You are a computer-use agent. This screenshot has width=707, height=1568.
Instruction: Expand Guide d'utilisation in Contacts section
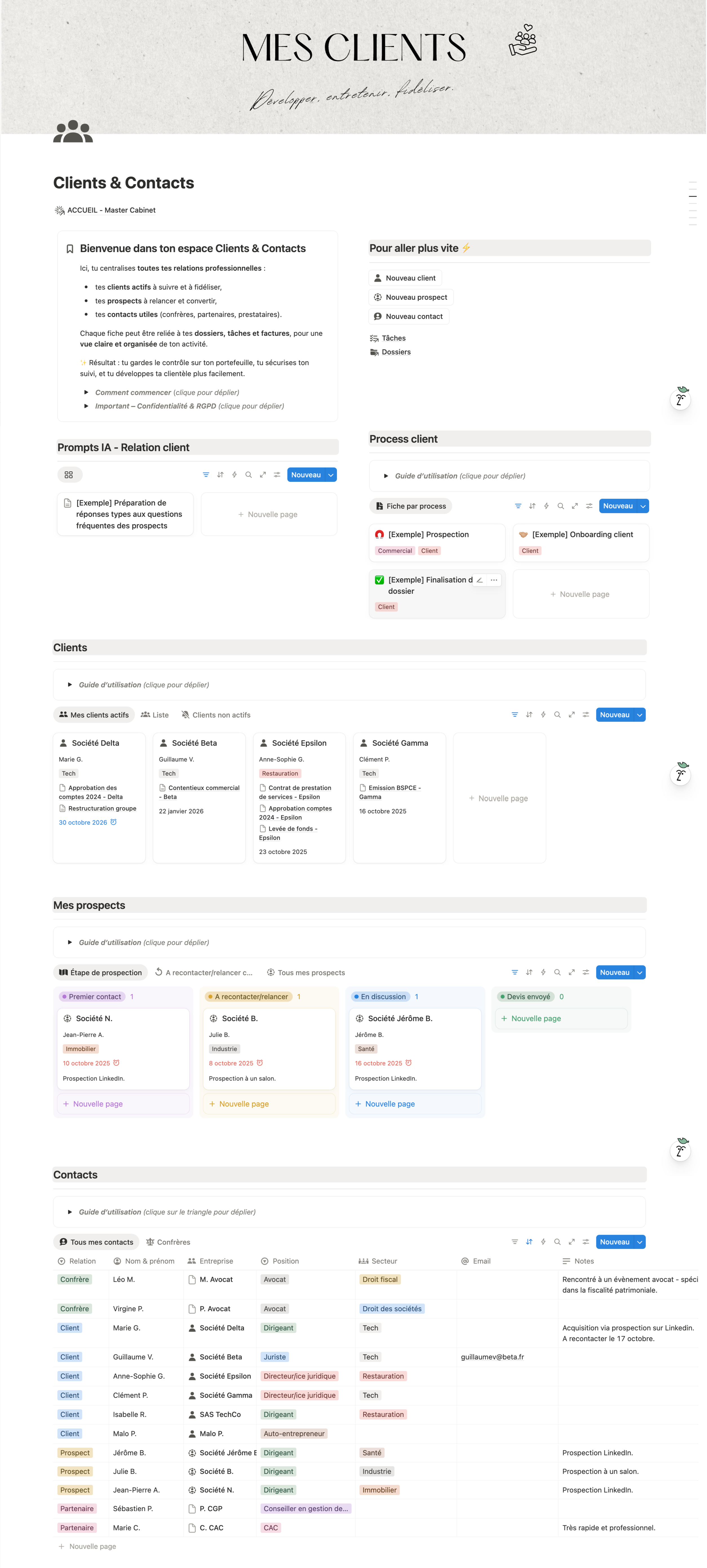click(x=70, y=1212)
